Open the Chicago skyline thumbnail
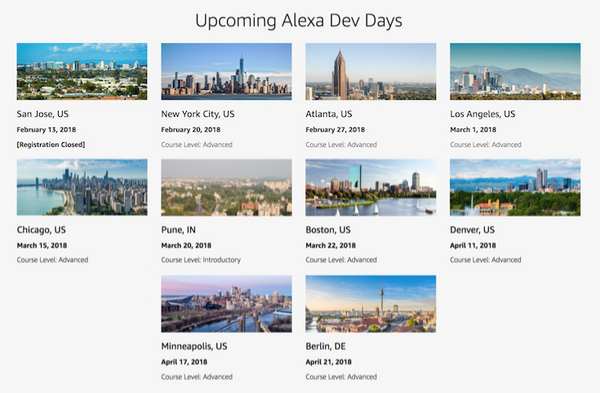Image resolution: width=600 pixels, height=393 pixels. tap(82, 188)
